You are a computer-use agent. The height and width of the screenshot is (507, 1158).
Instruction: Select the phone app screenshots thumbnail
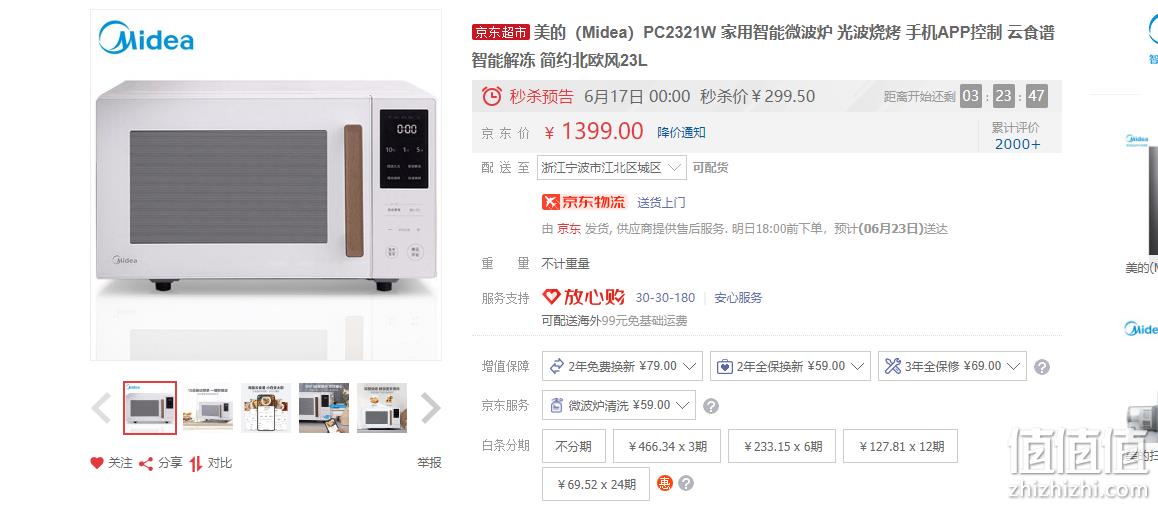click(266, 407)
